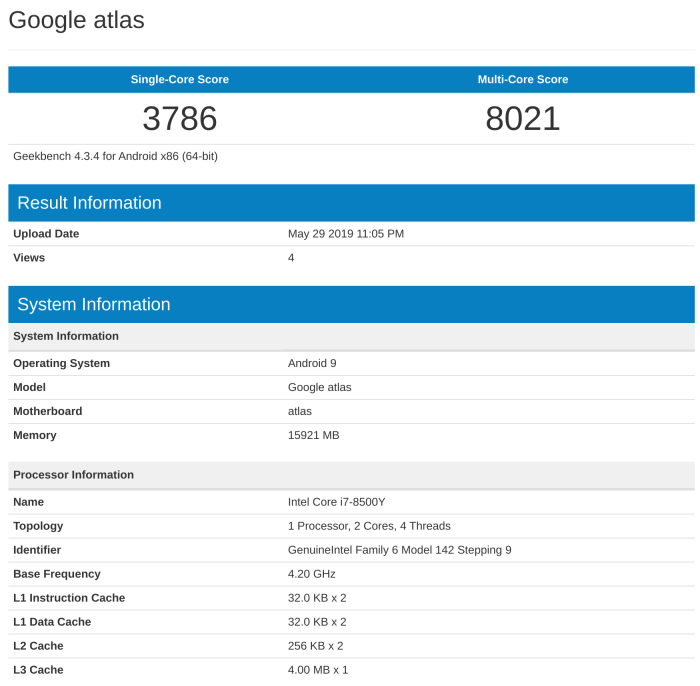Viewport: 700px width, 686px height.
Task: Click the Result Information section header
Action: pyautogui.click(x=89, y=203)
